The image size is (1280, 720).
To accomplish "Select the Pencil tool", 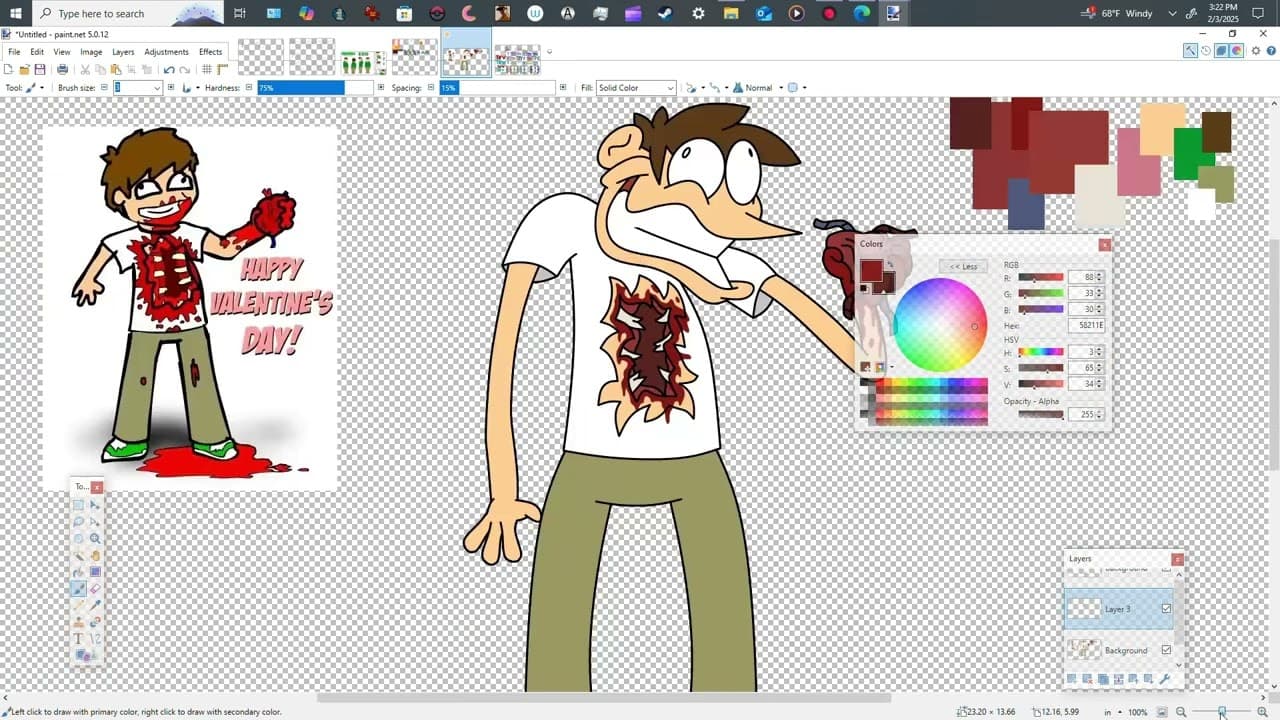I will click(78, 605).
